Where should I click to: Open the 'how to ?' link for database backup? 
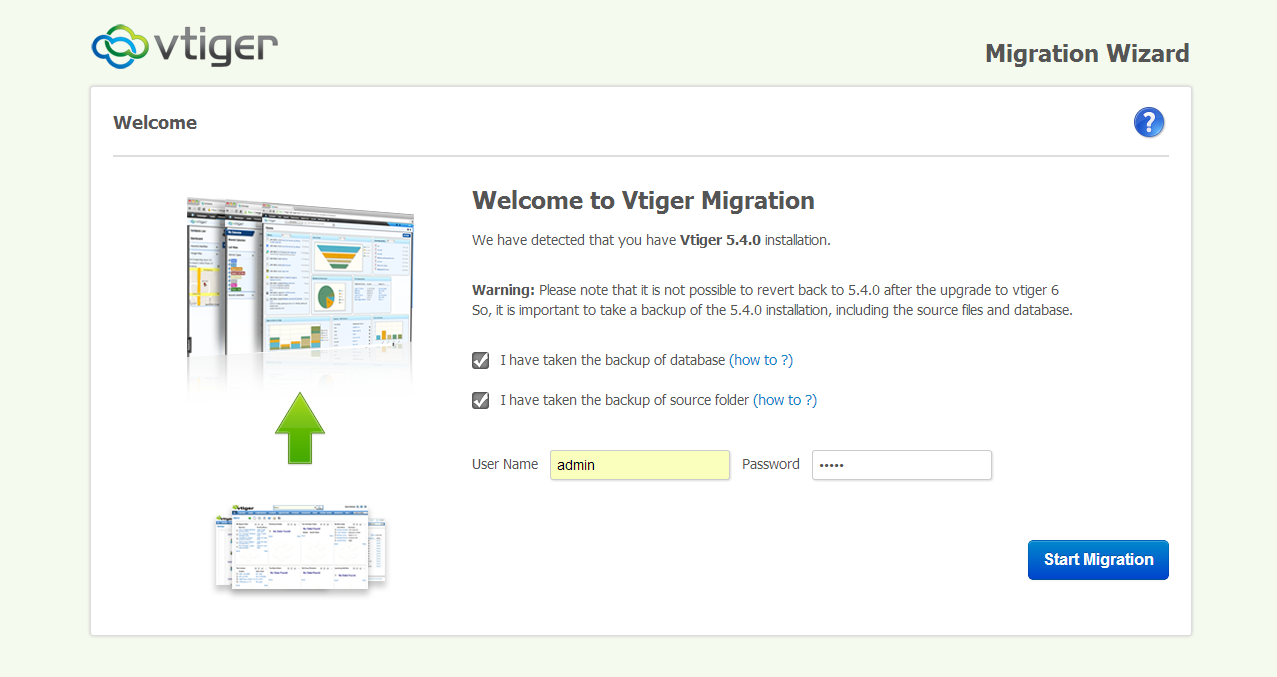click(x=760, y=360)
